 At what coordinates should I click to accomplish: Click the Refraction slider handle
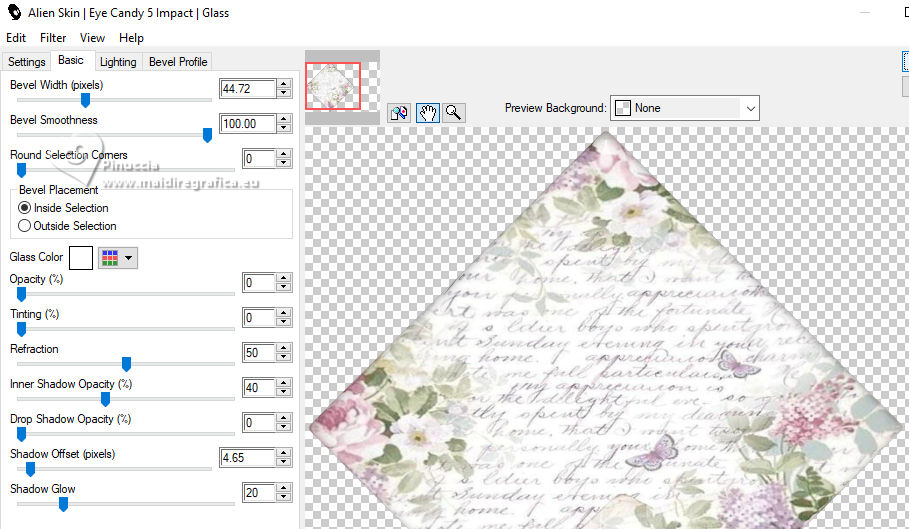(x=126, y=364)
